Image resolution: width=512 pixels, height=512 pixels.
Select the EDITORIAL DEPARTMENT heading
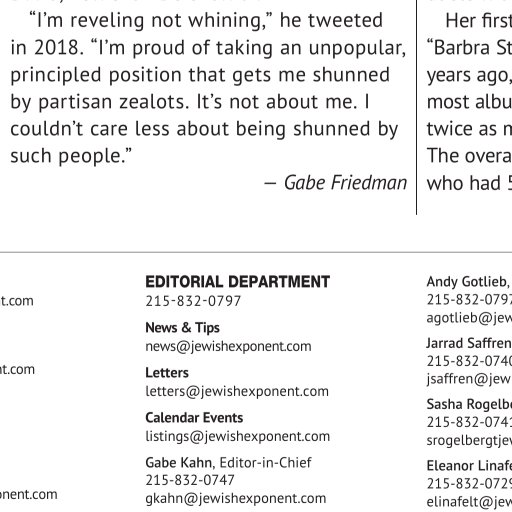click(x=238, y=282)
